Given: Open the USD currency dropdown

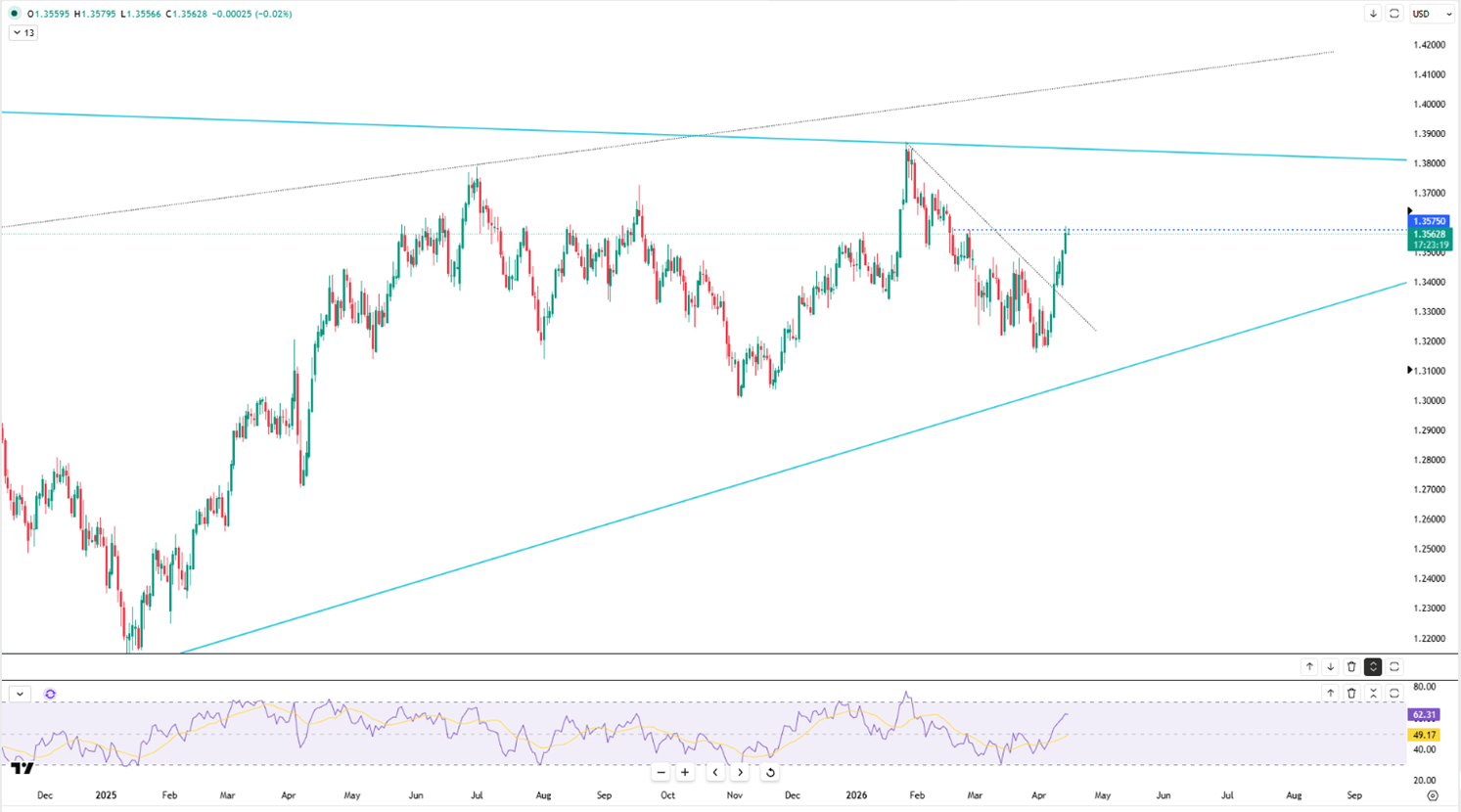Looking at the screenshot, I should point(1433,14).
